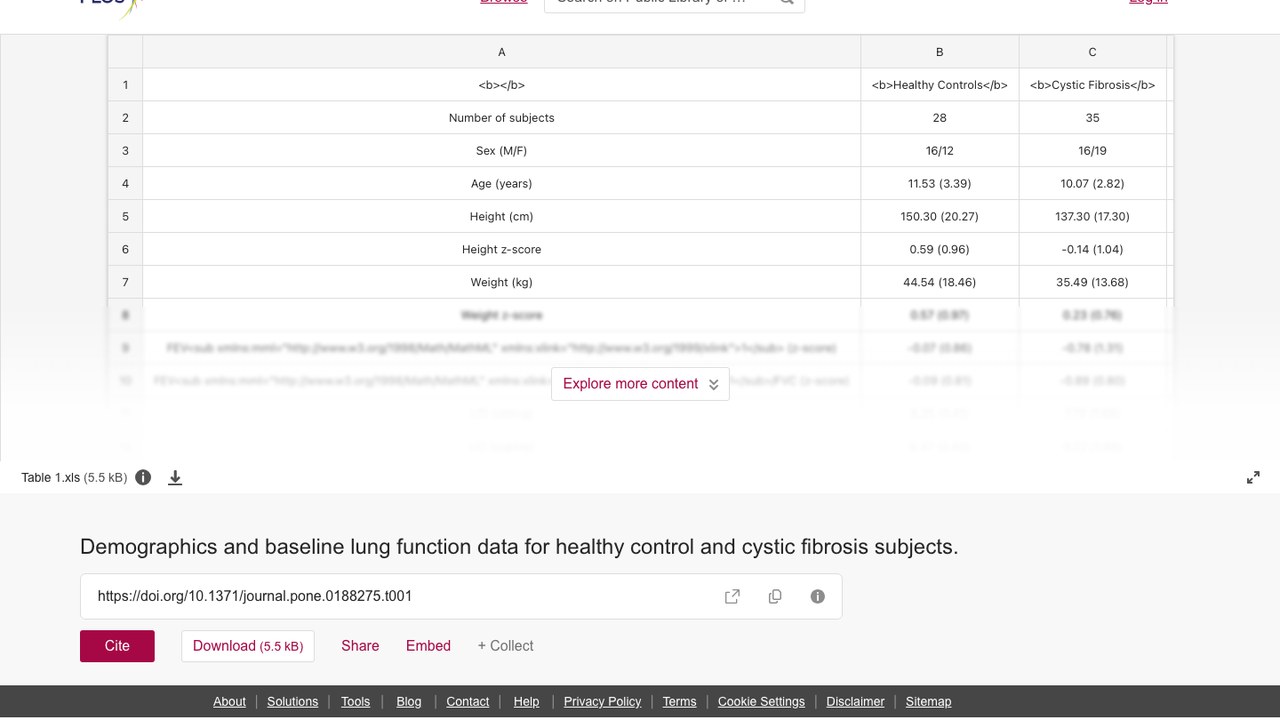Open the Terms footer link
Viewport: 1280px width, 720px height.
click(679, 702)
